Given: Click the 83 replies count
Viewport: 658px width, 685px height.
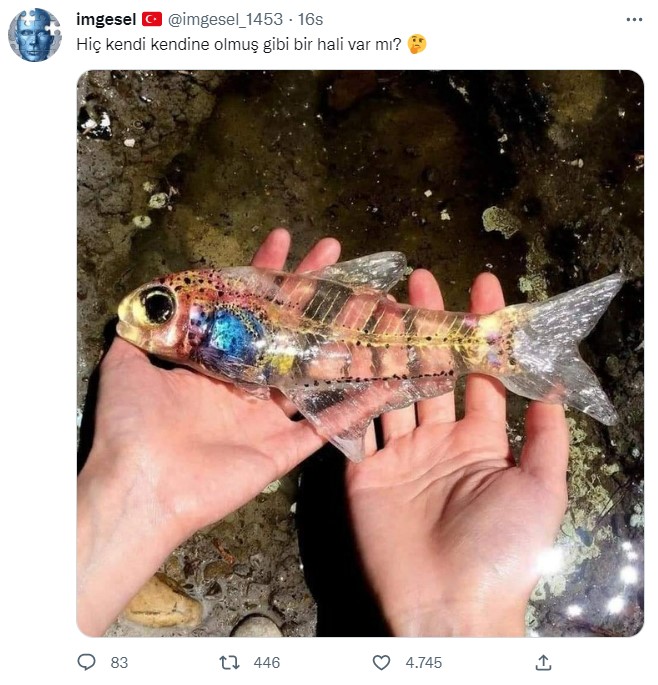Looking at the screenshot, I should click(119, 662).
